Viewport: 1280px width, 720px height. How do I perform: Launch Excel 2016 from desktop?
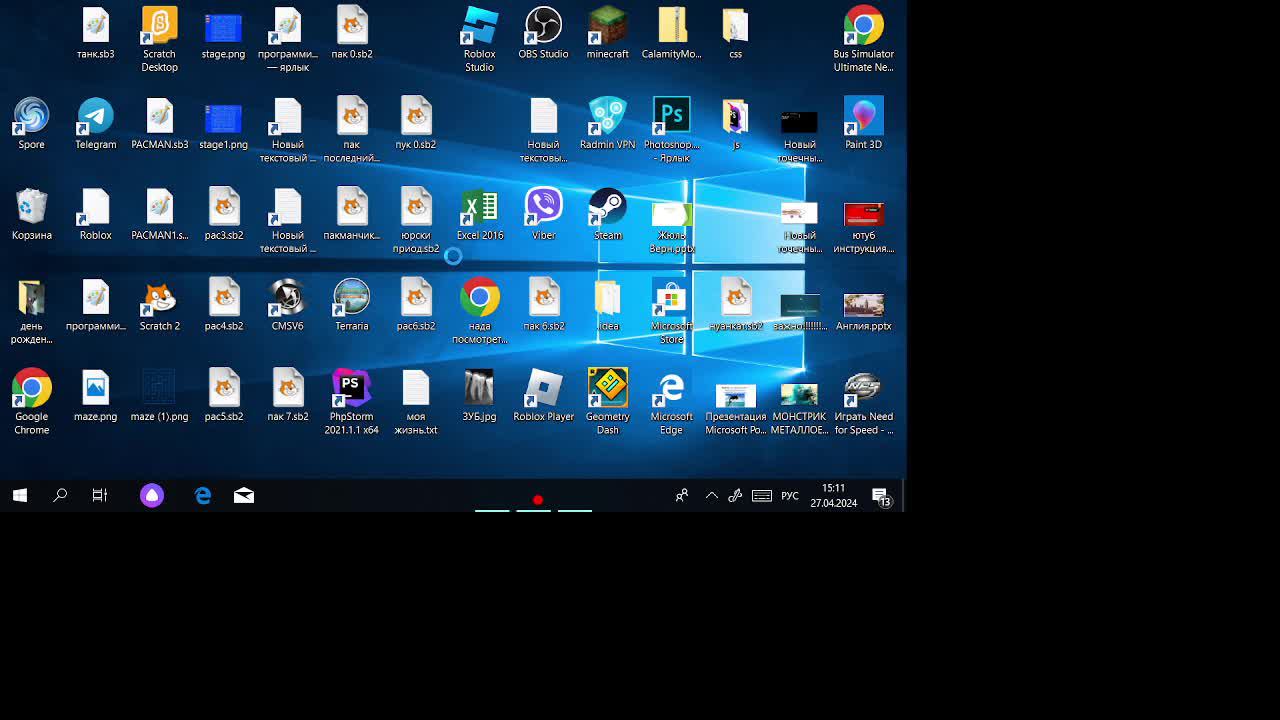pos(480,214)
